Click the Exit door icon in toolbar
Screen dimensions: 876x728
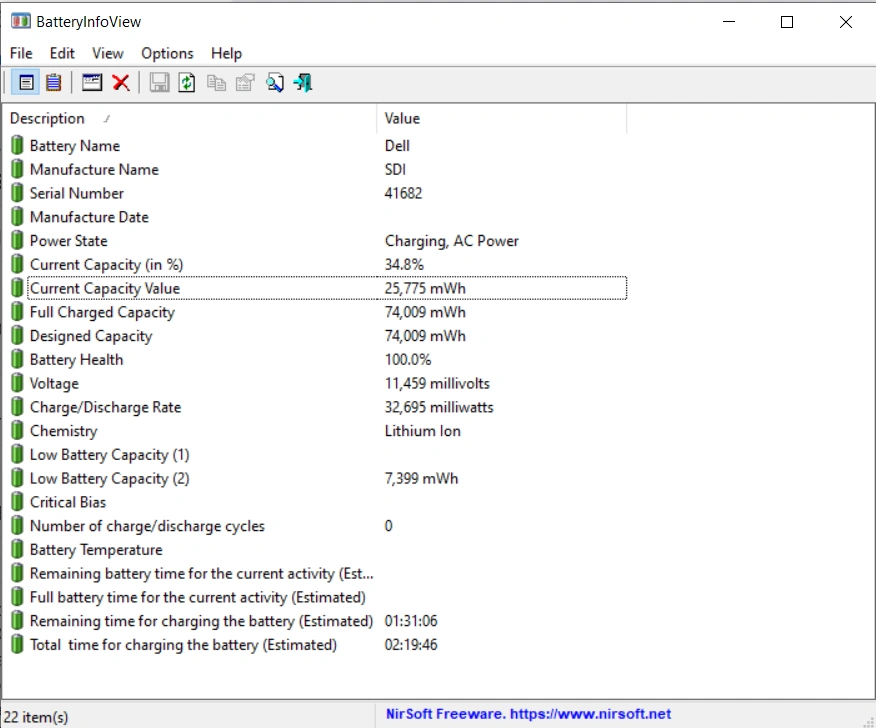303,83
